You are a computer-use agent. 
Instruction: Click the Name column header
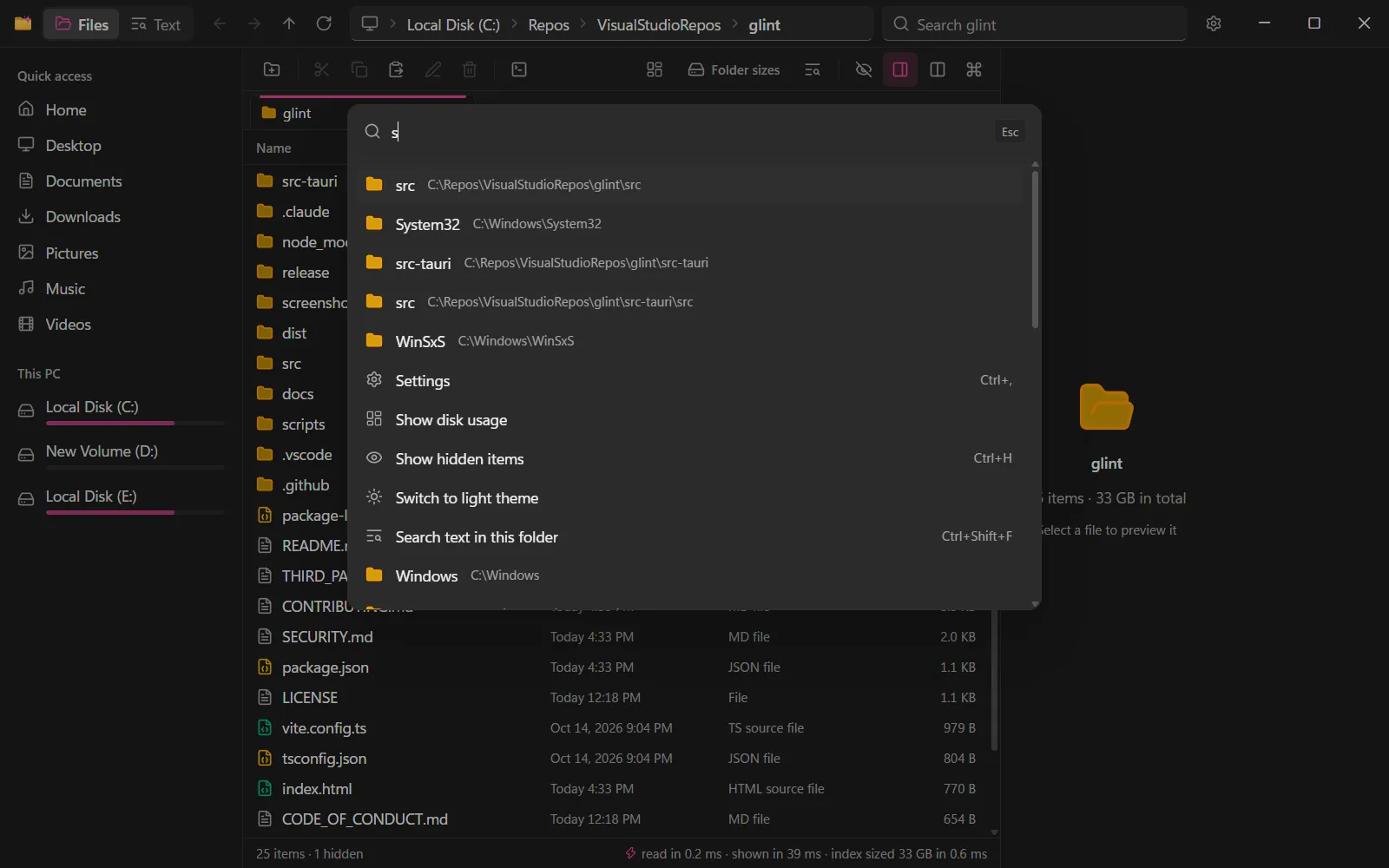273,148
